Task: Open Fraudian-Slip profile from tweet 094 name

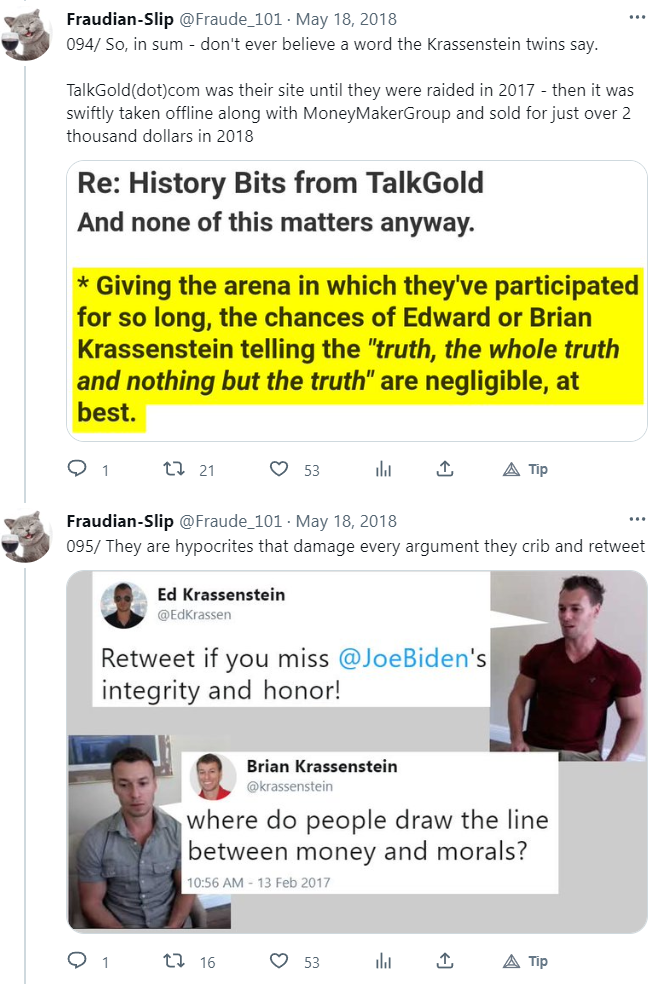Action: [x=118, y=20]
